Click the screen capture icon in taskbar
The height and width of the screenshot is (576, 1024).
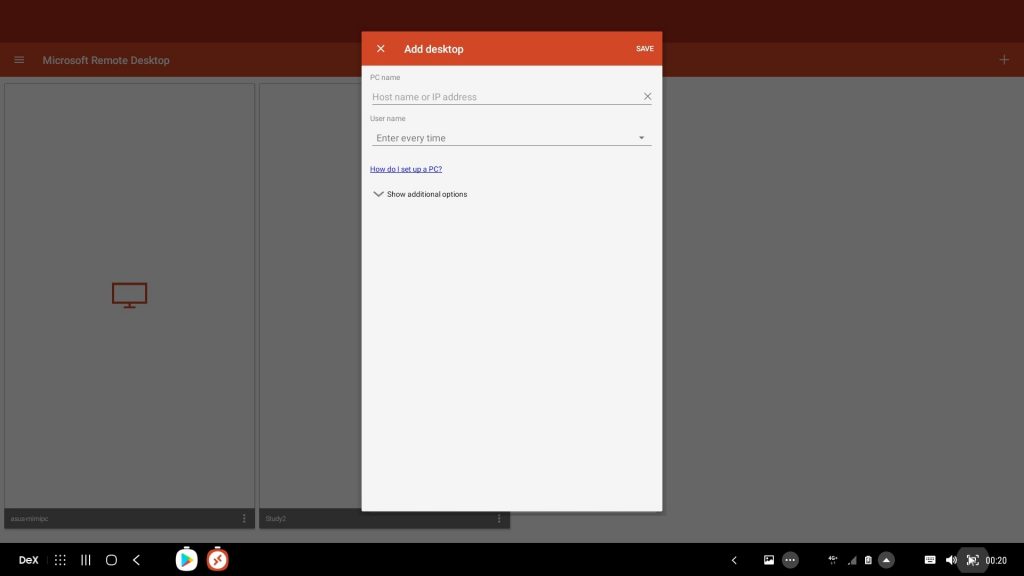(971, 560)
